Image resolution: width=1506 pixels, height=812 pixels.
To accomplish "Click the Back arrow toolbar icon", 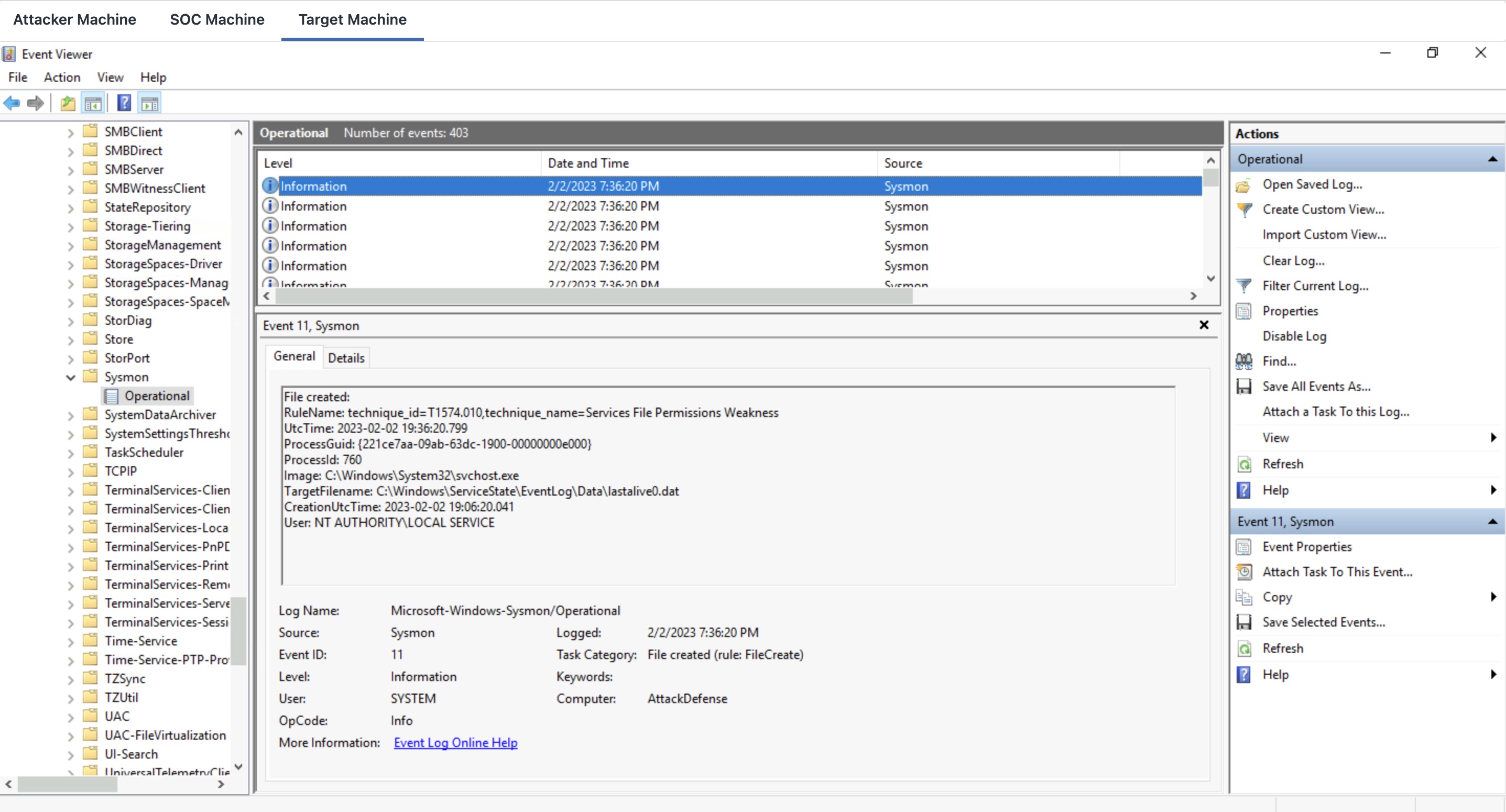I will pos(12,104).
